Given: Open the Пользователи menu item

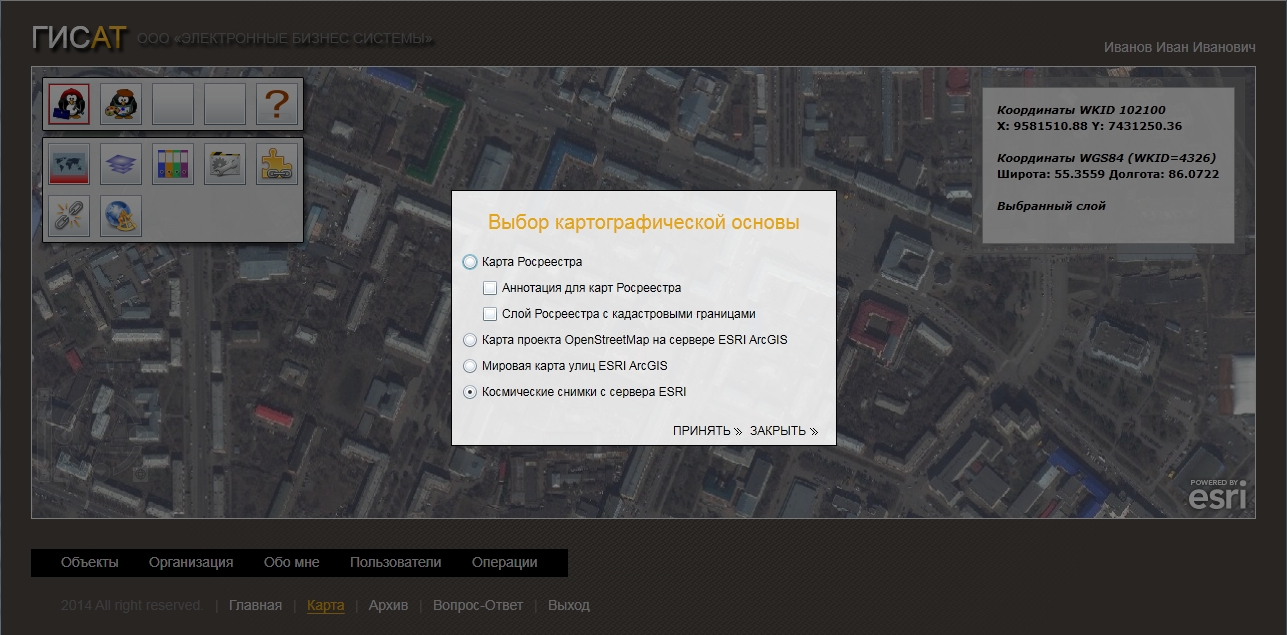Looking at the screenshot, I should pyautogui.click(x=395, y=562).
